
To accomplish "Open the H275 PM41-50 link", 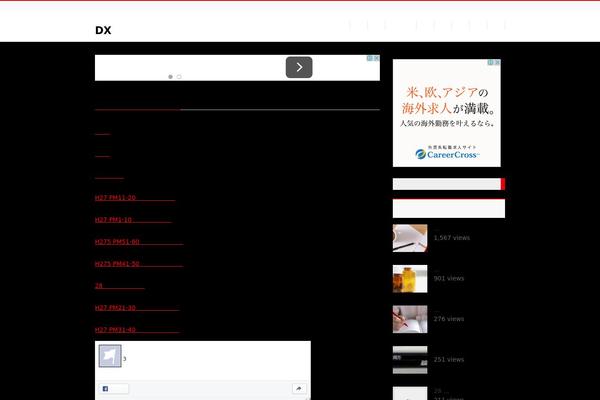I will (x=139, y=264).
